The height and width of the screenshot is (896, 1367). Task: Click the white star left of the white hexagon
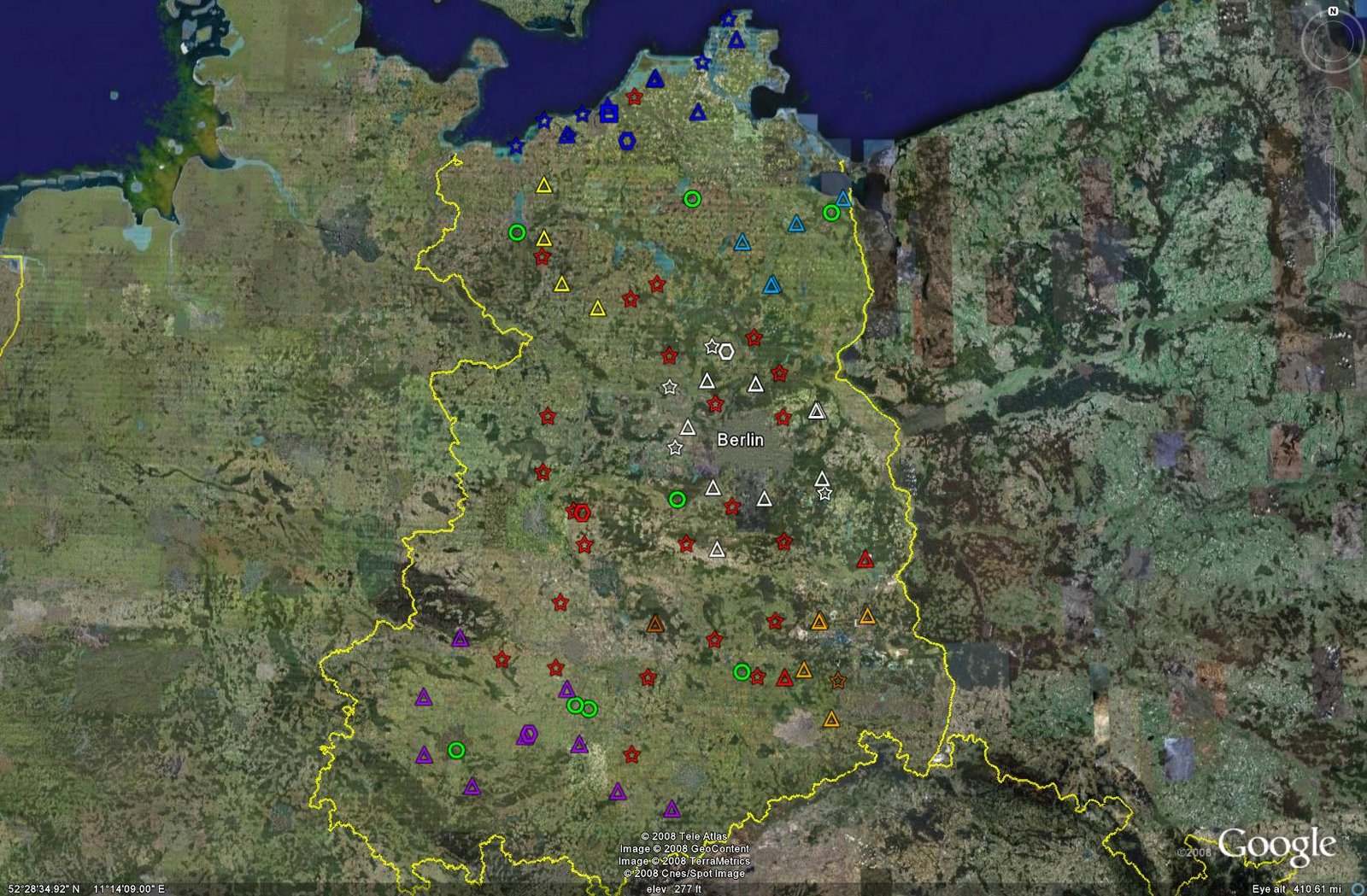(x=712, y=347)
